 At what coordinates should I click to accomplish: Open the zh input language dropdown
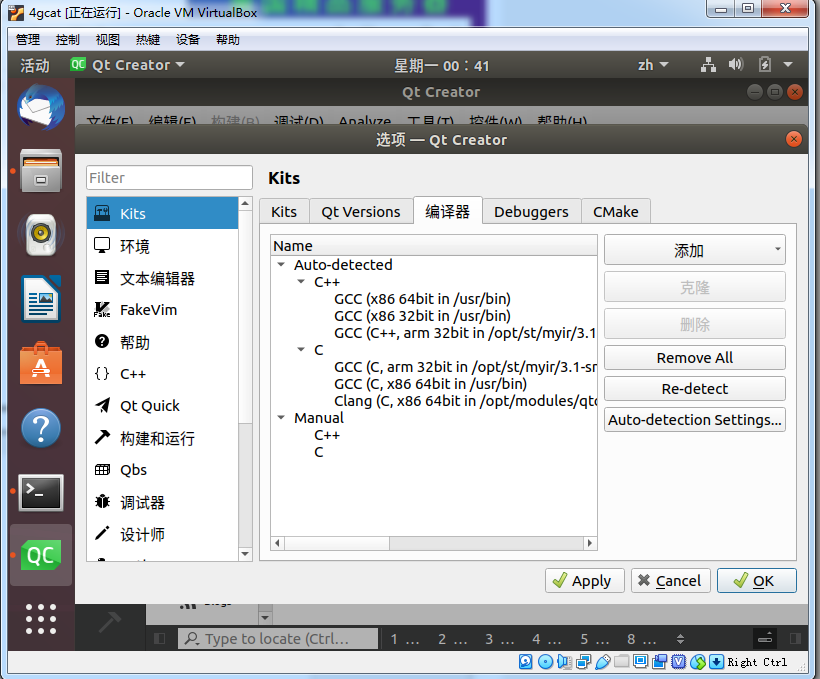coord(653,65)
